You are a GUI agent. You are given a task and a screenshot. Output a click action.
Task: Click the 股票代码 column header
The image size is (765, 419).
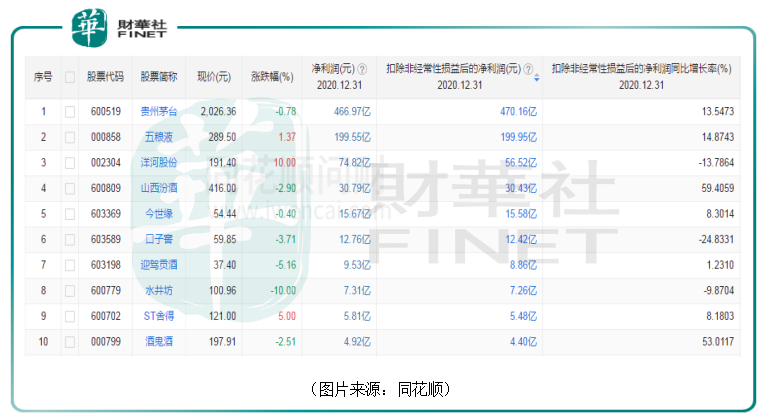point(105,77)
